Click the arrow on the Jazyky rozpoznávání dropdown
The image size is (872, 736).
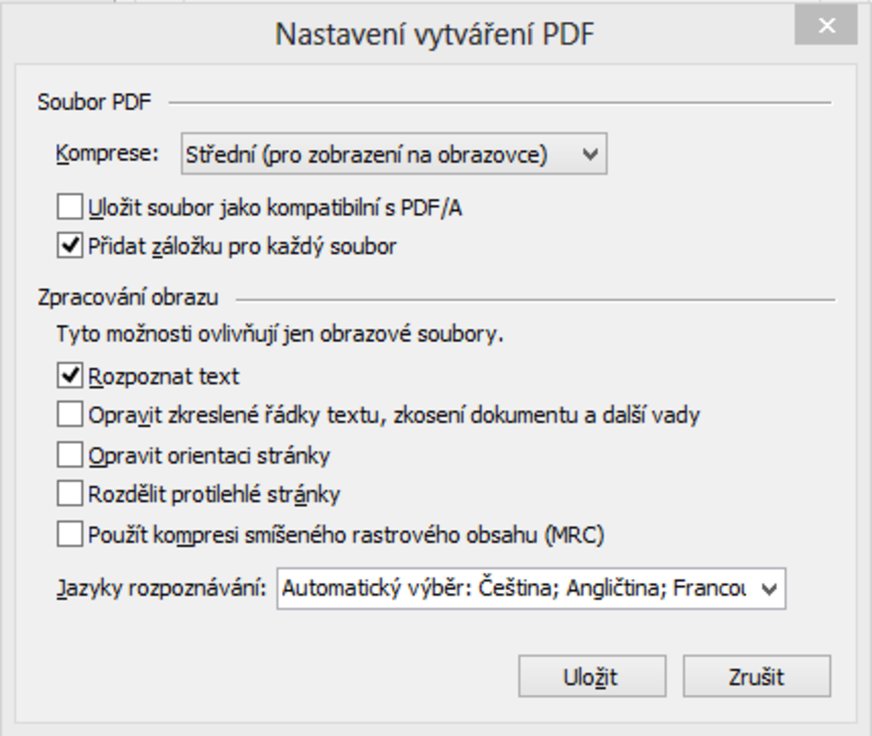point(768,589)
